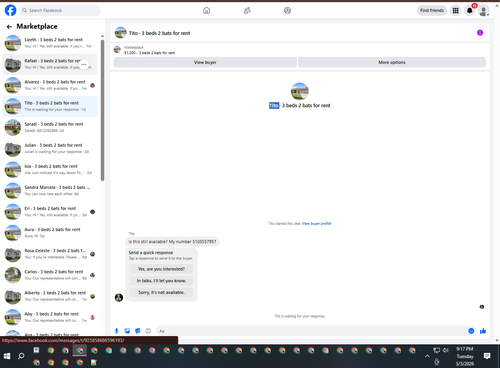
Task: Open the Isla conversation
Action: coord(50,169)
